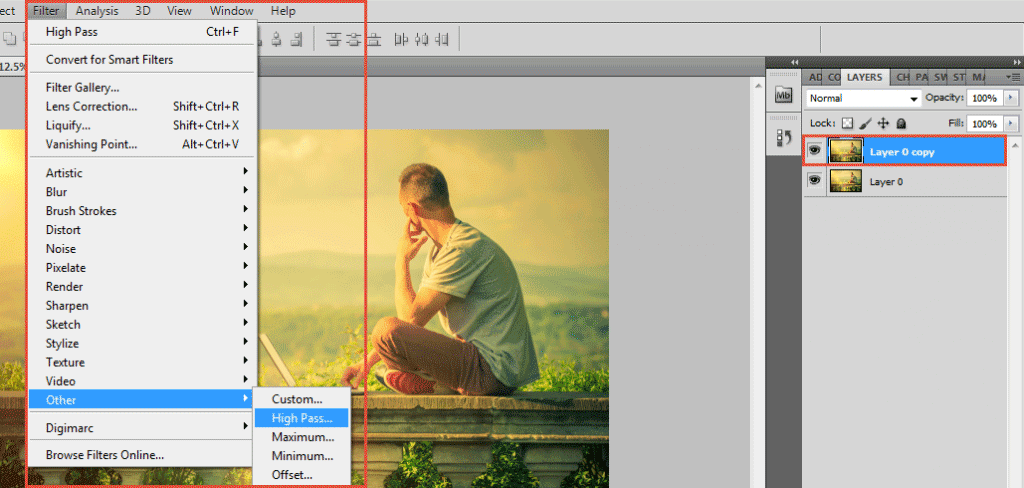1024x488 pixels.
Task: Toggle visibility of Layer 0
Action: [814, 180]
